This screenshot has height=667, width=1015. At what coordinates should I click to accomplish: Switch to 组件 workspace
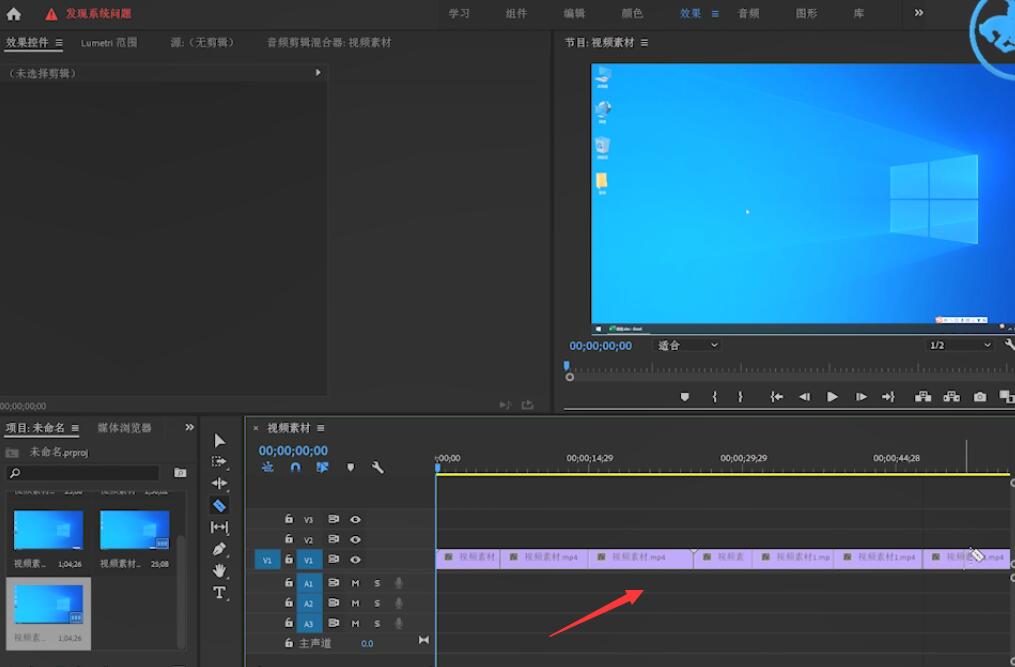[517, 14]
